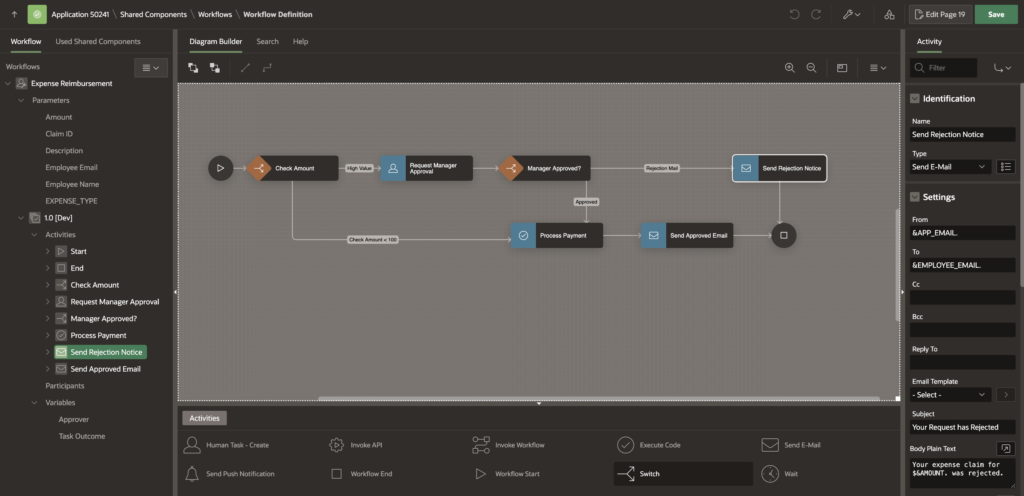This screenshot has height=496, width=1024.
Task: Open the Email Template select list
Action: [x=950, y=395]
